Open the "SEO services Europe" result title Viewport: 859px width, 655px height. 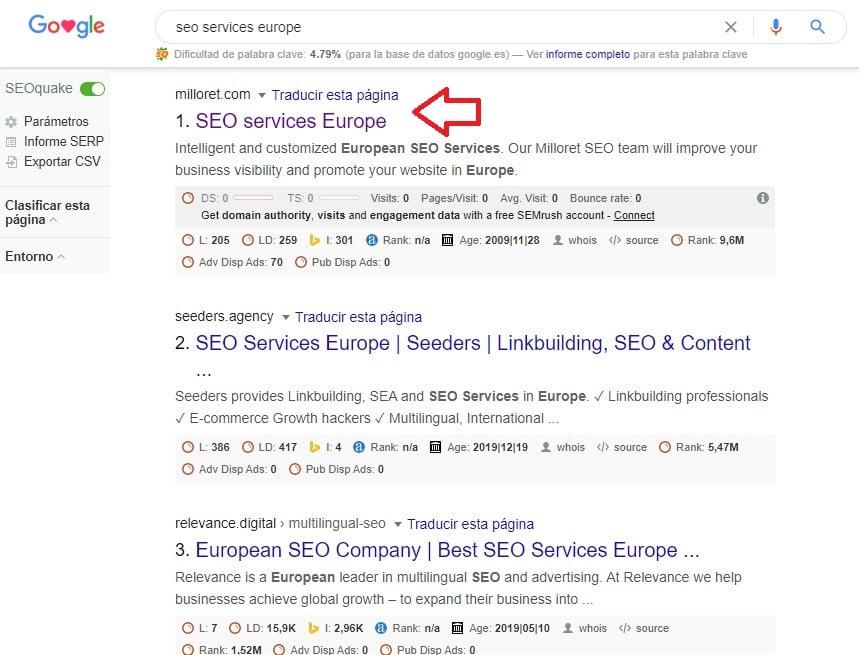click(x=290, y=122)
